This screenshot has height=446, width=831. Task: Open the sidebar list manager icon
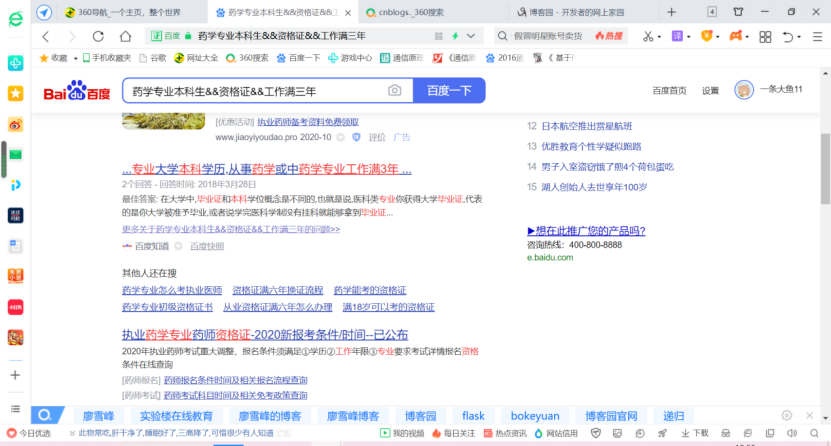click(15, 408)
